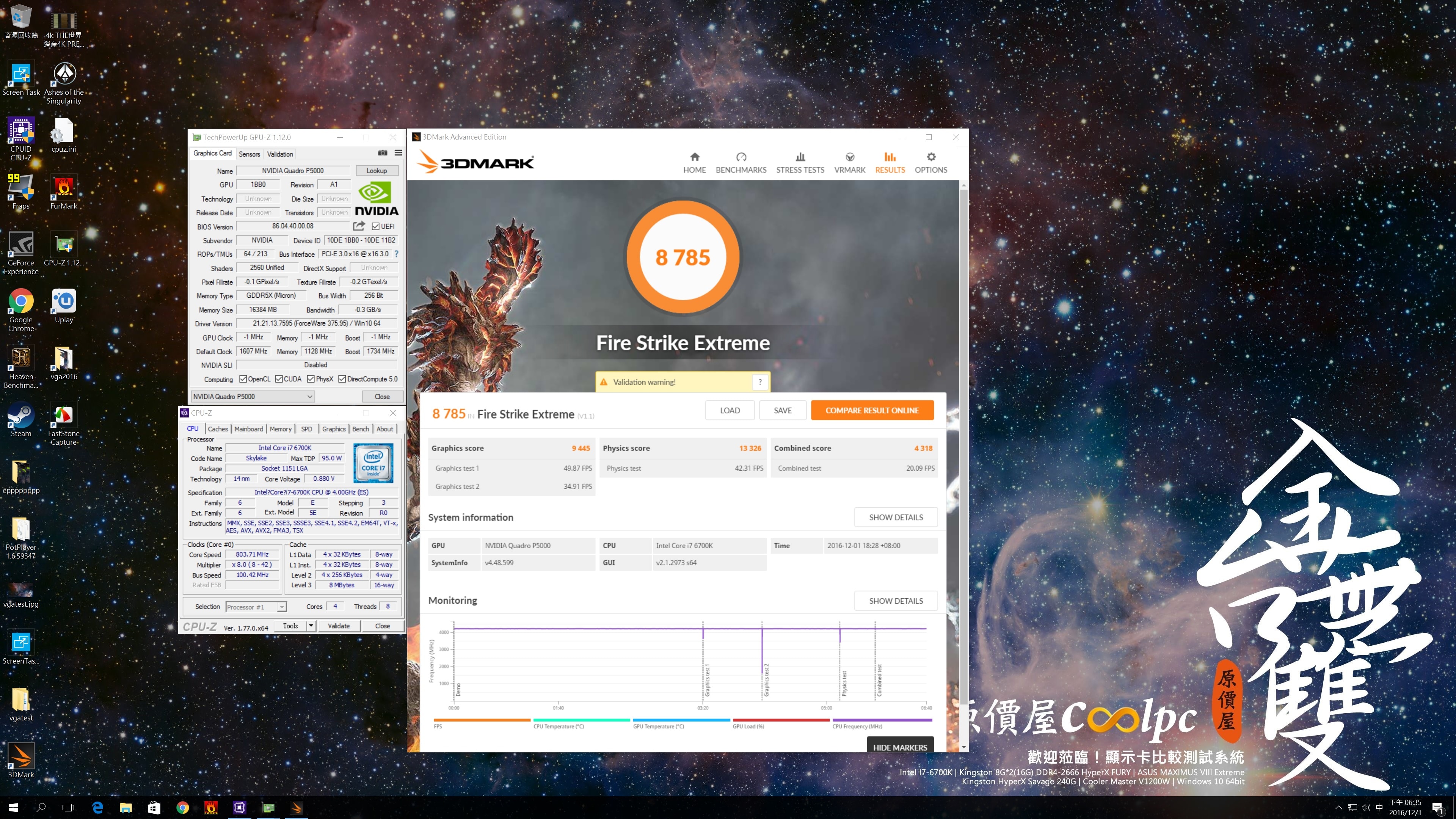The width and height of the screenshot is (1456, 819).
Task: Open GeForce Experience shortcut
Action: point(21,253)
